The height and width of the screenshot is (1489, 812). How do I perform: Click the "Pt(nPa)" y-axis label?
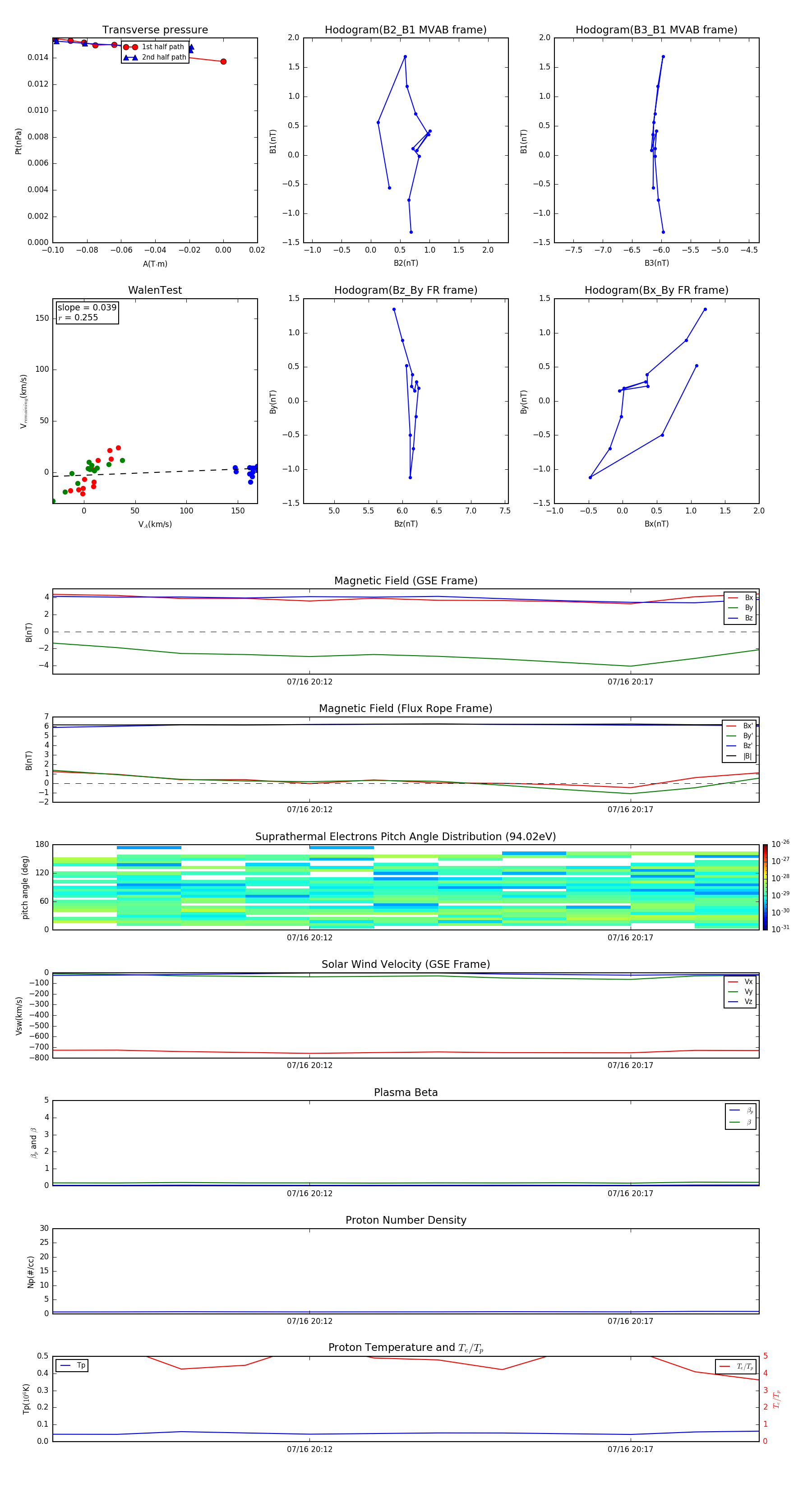click(18, 141)
